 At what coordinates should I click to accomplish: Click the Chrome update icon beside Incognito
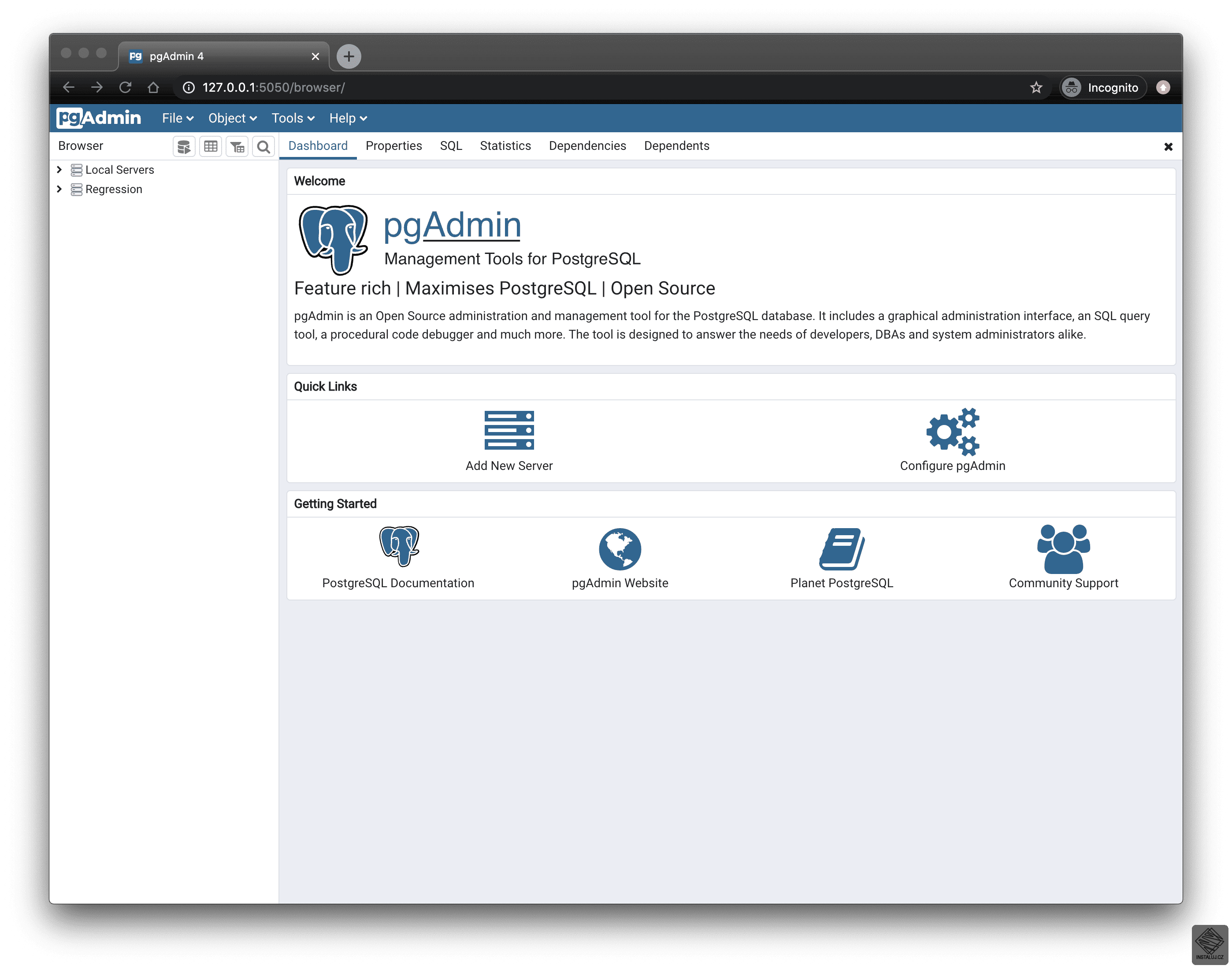click(x=1163, y=87)
